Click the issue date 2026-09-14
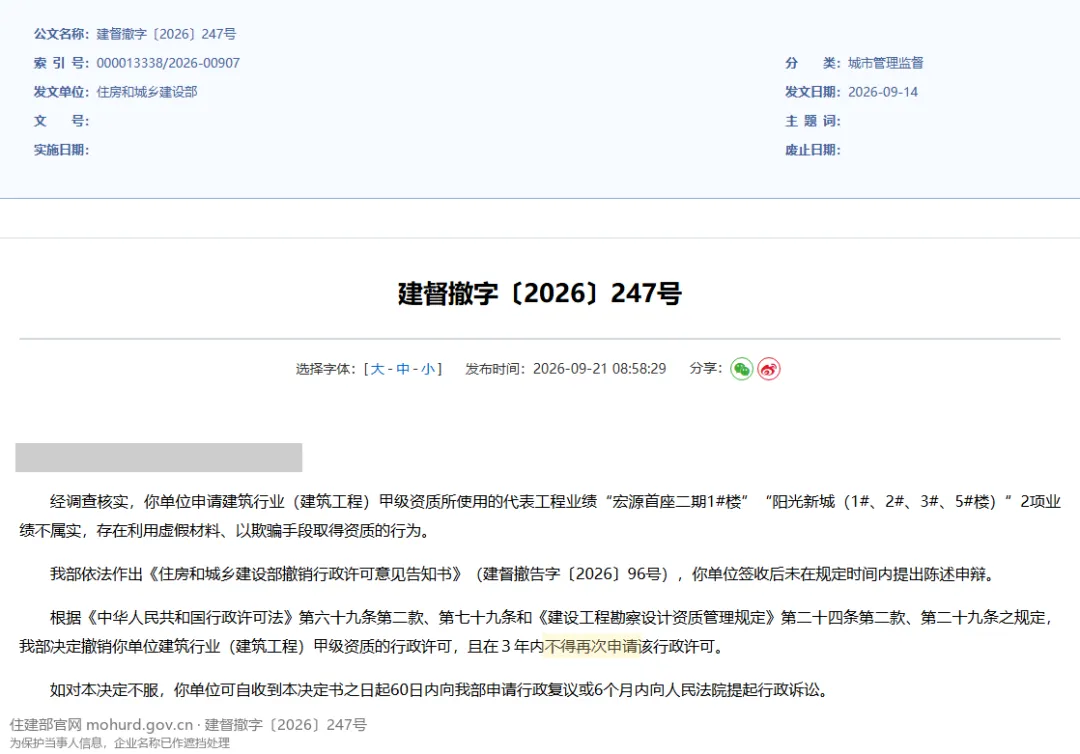1080x754 pixels. pos(882,92)
